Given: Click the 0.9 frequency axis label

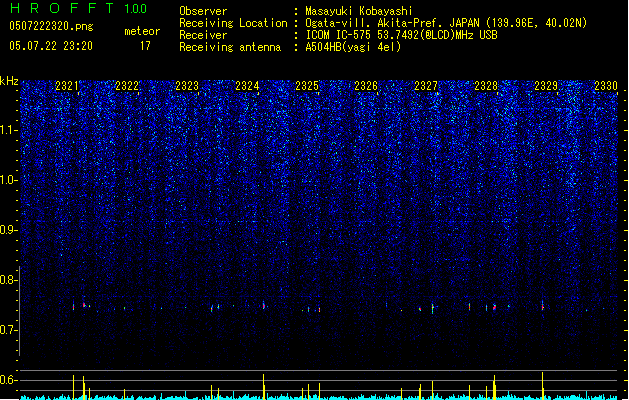Looking at the screenshot, I should (9, 230).
